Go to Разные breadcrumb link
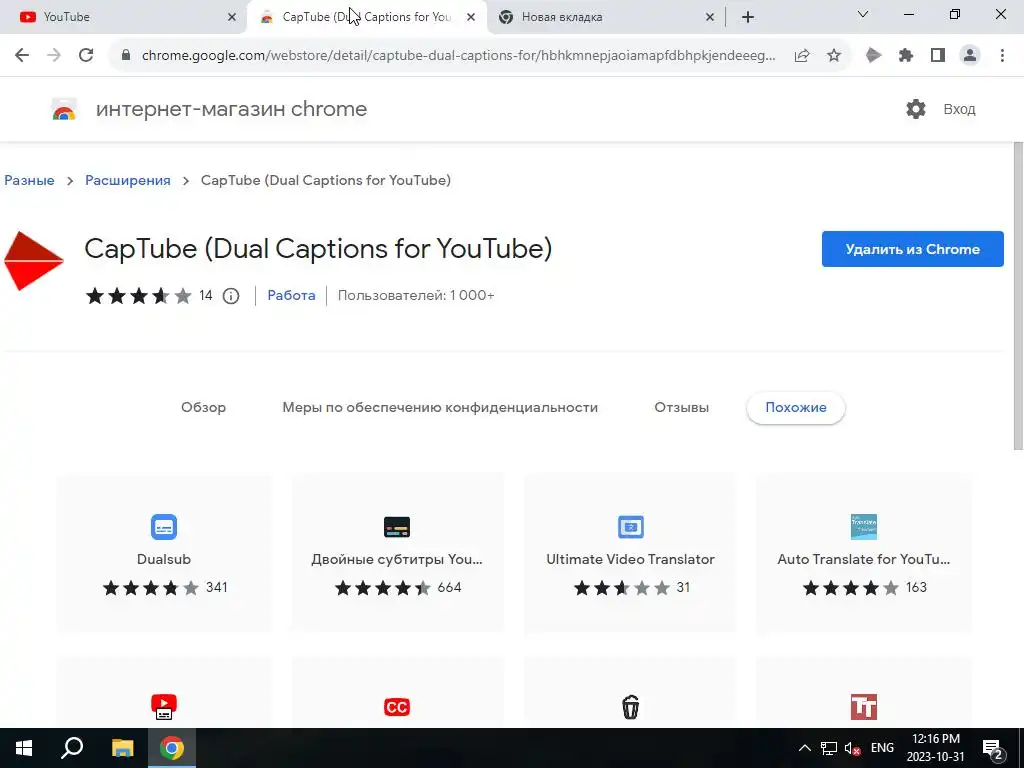This screenshot has width=1024, height=768. [29, 180]
